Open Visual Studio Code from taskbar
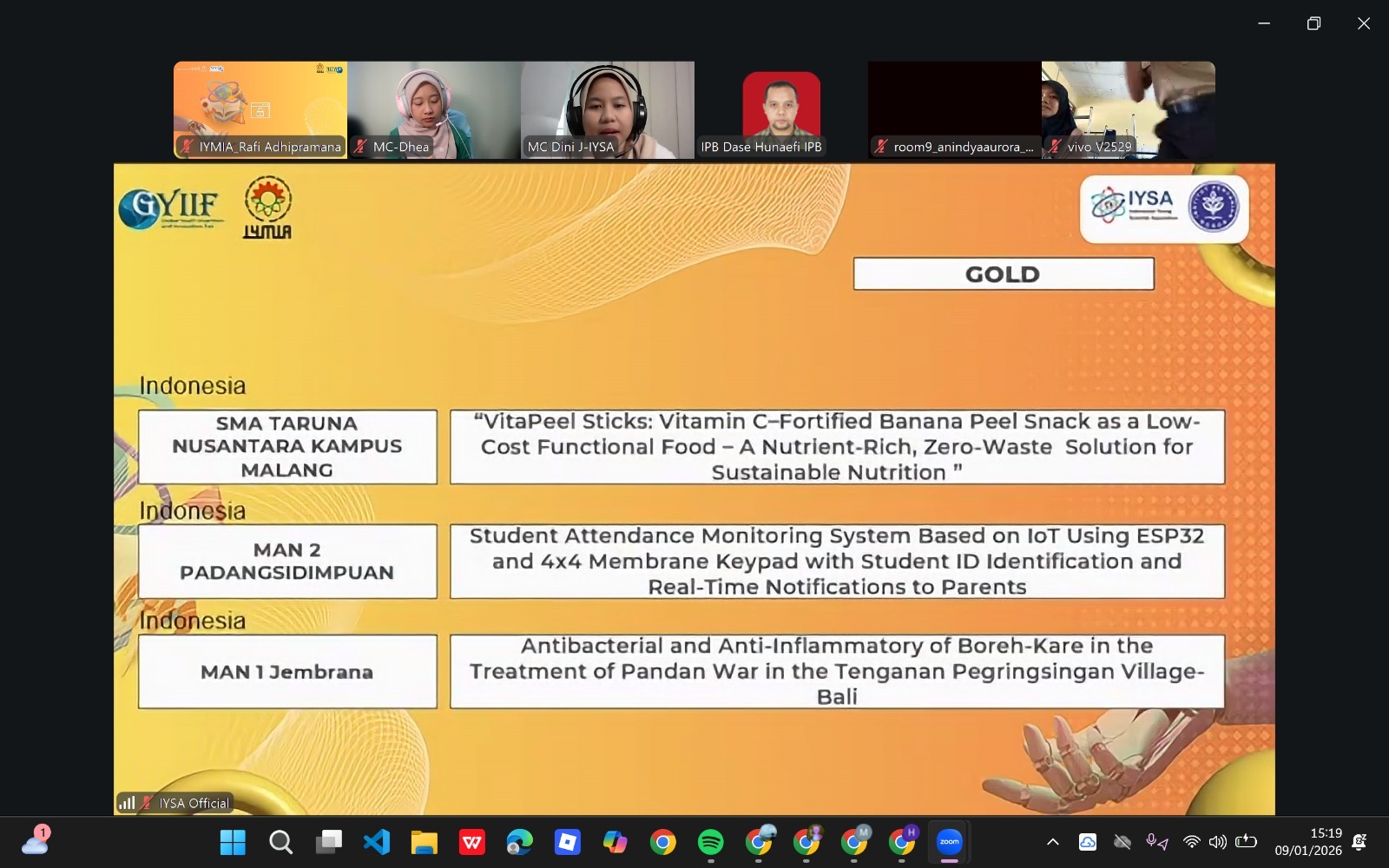 point(376,842)
